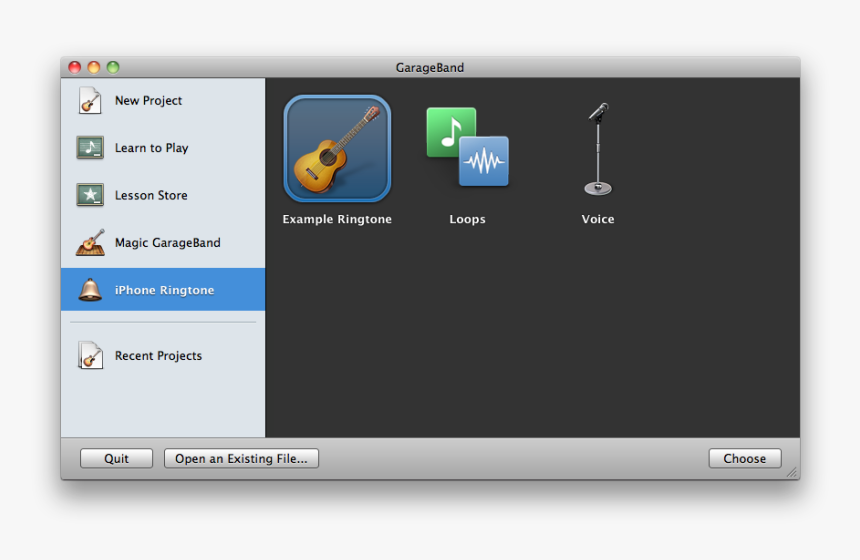The height and width of the screenshot is (560, 860).
Task: Select the Example Ringtone guitar thumbnail
Action: (x=337, y=149)
